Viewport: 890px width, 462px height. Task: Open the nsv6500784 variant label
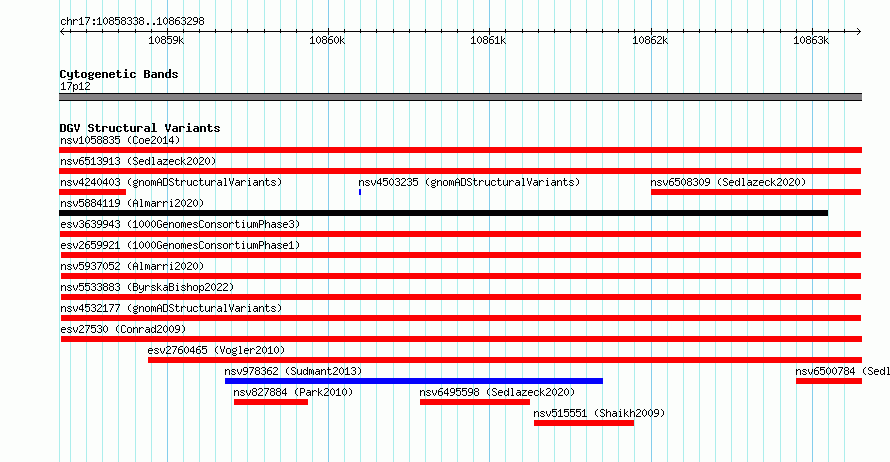842,371
